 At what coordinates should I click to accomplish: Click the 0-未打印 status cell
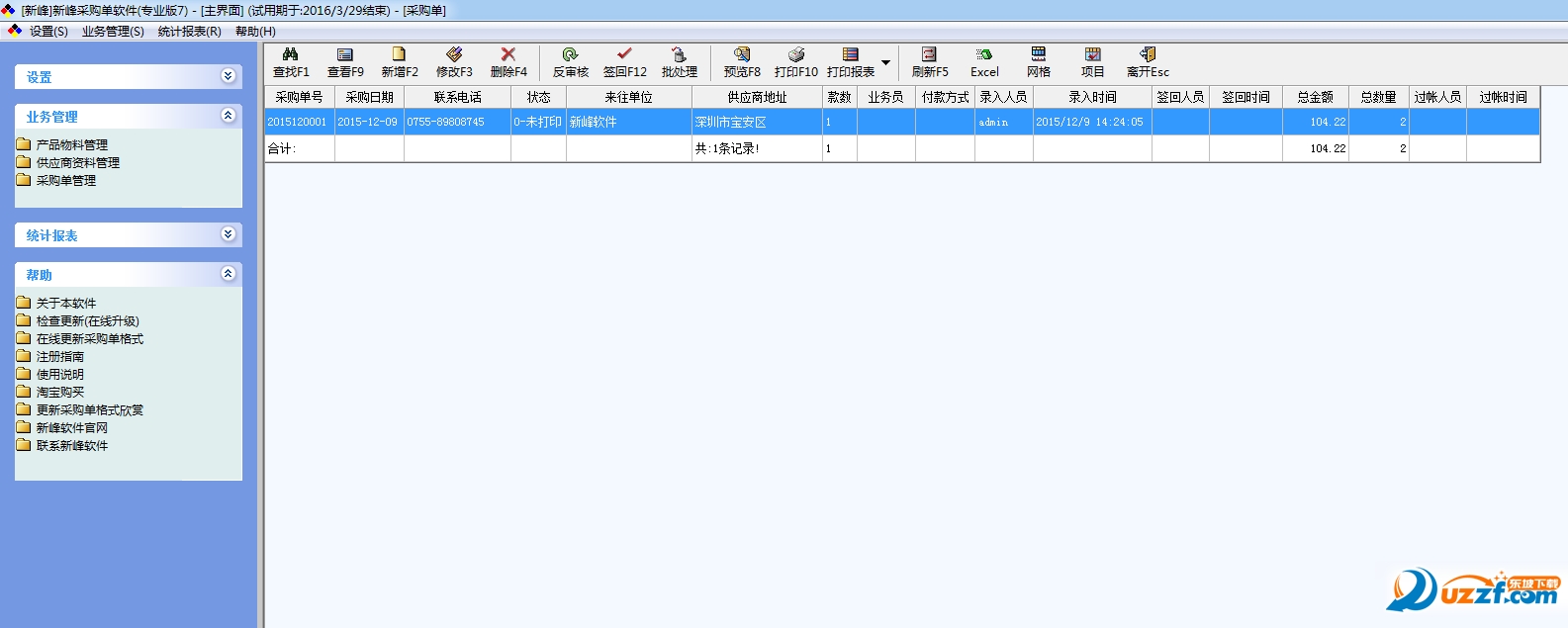point(539,122)
